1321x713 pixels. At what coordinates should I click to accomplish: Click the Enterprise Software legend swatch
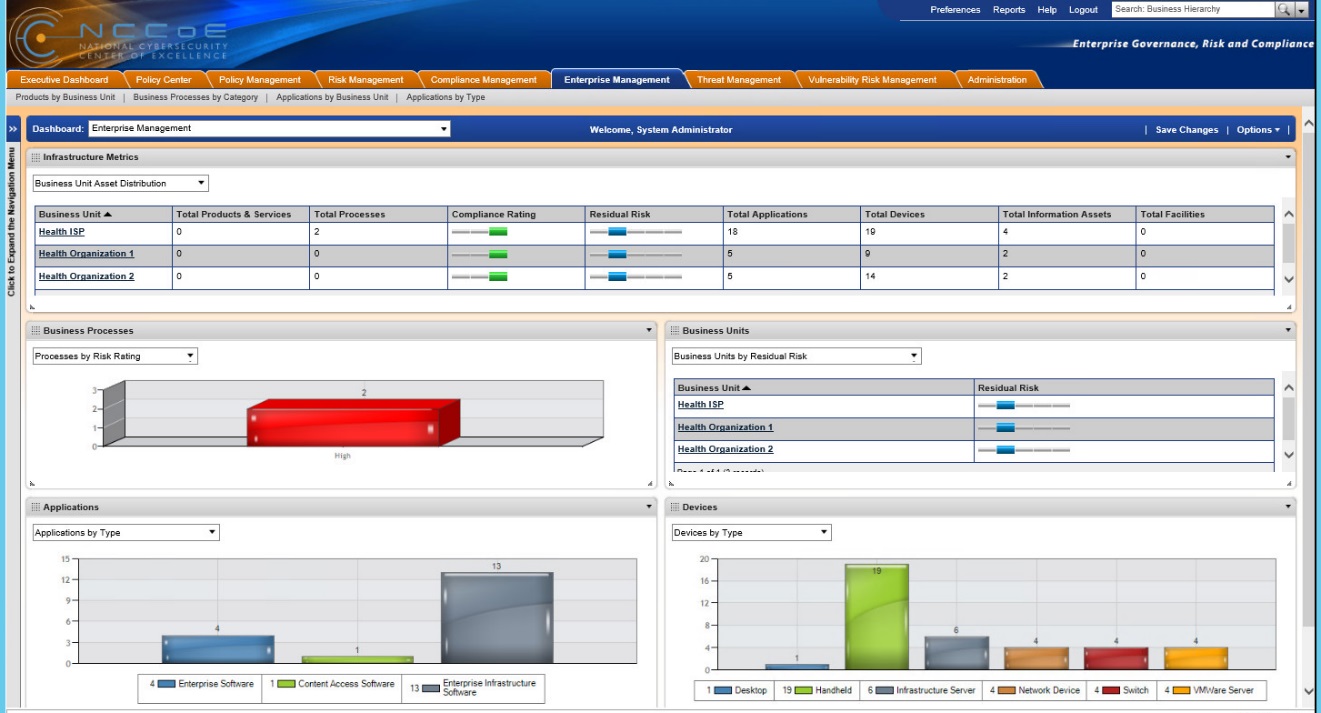pos(167,684)
